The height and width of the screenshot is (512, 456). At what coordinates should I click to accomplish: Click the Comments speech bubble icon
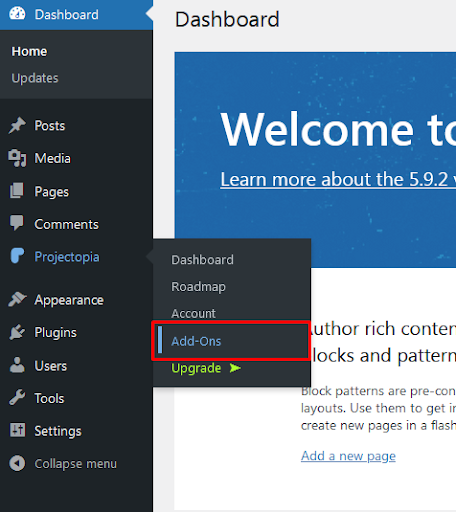tap(17, 223)
